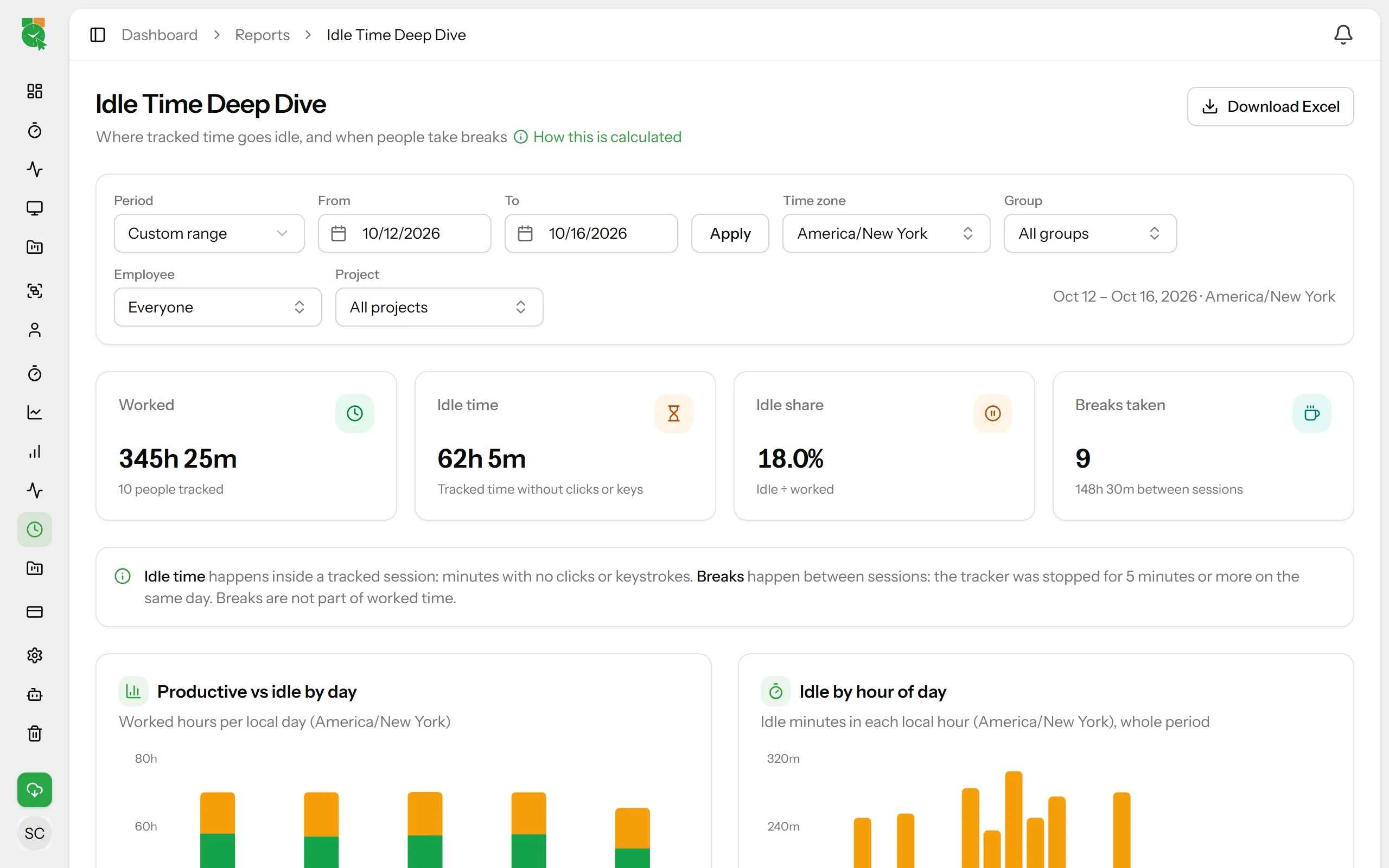Screen dimensions: 1389x868
Task: Open the monitor screen icon in sidebar
Action: (x=34, y=208)
